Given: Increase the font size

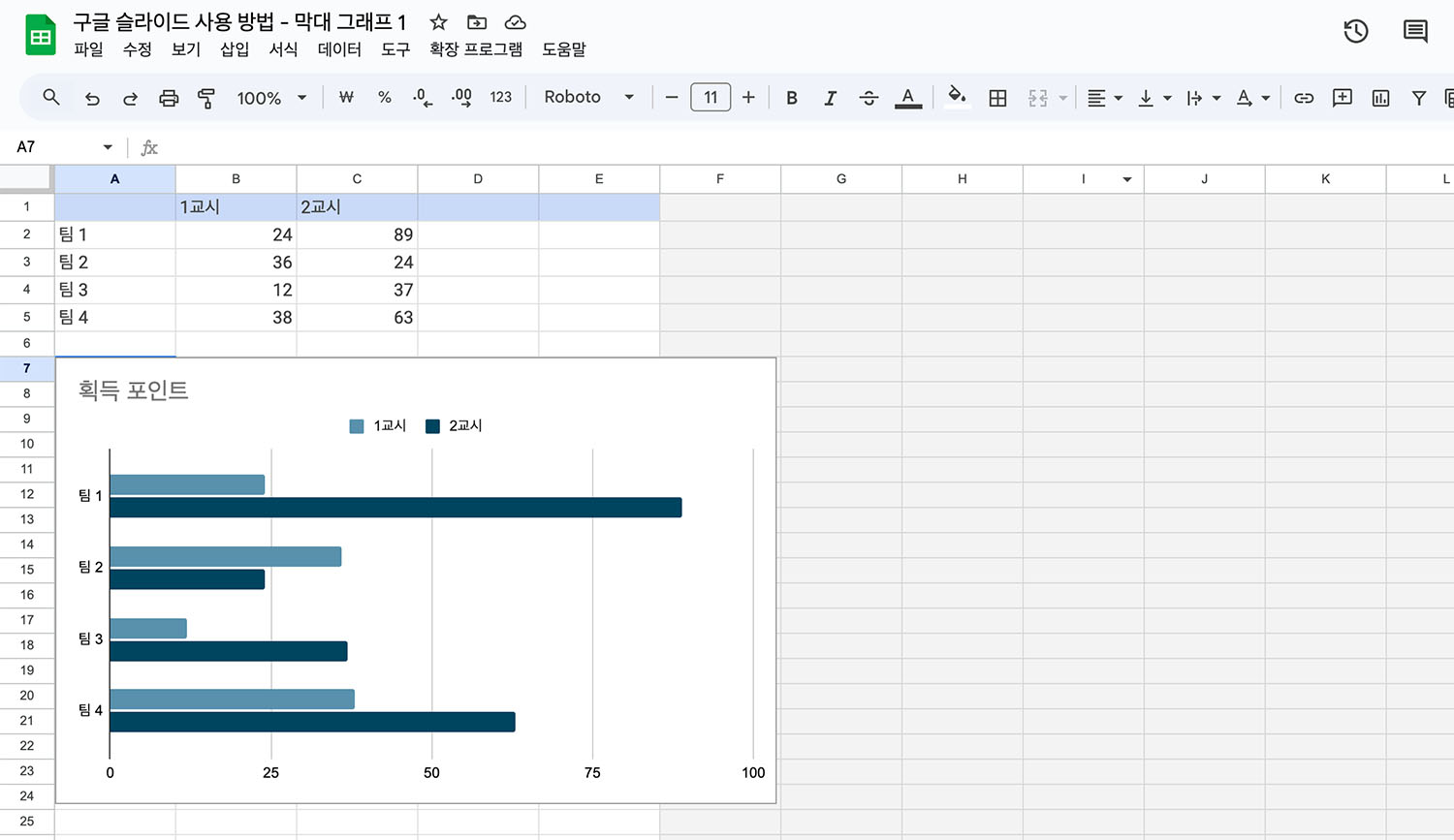Looking at the screenshot, I should [748, 98].
